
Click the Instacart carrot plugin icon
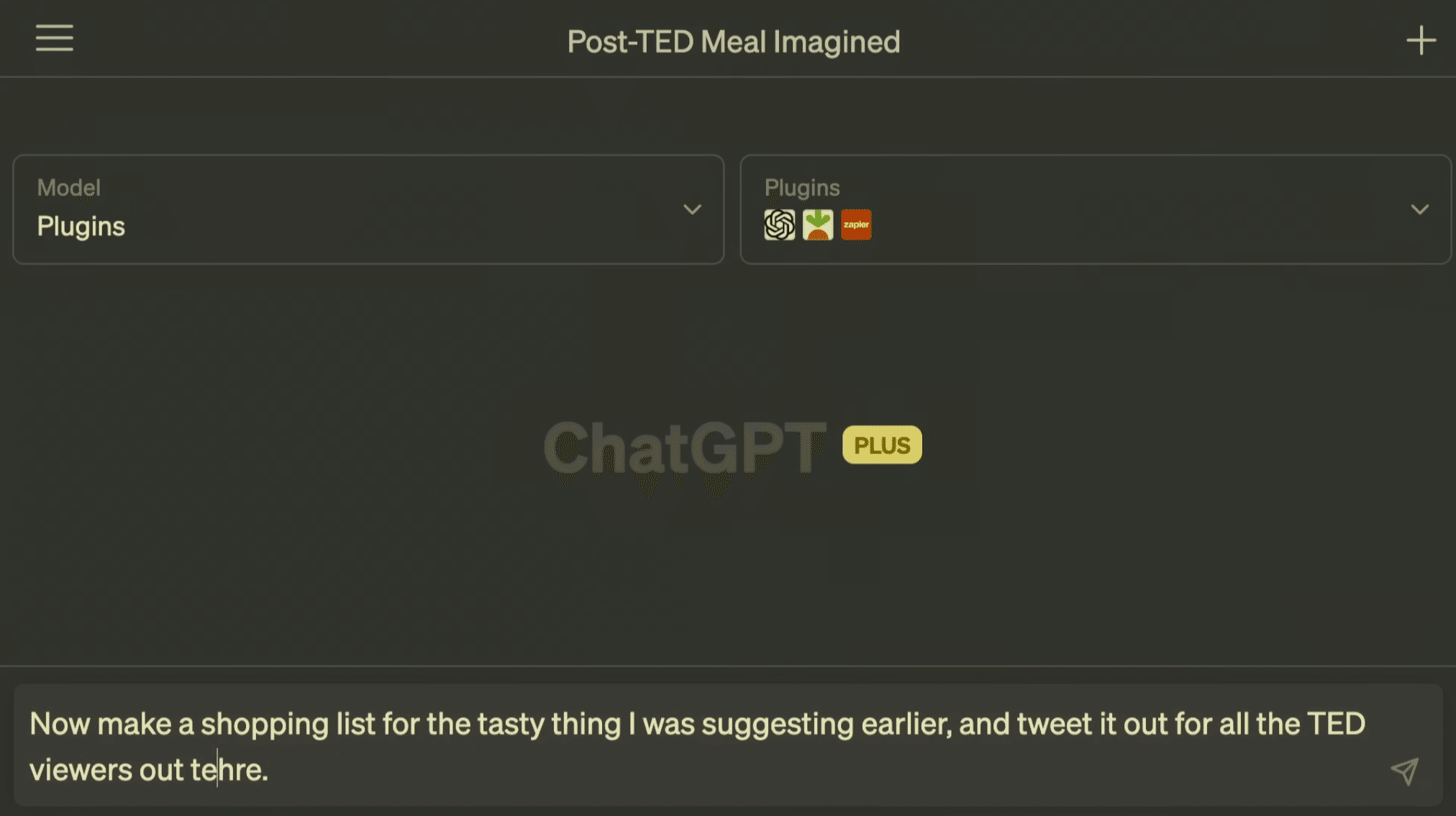click(818, 225)
